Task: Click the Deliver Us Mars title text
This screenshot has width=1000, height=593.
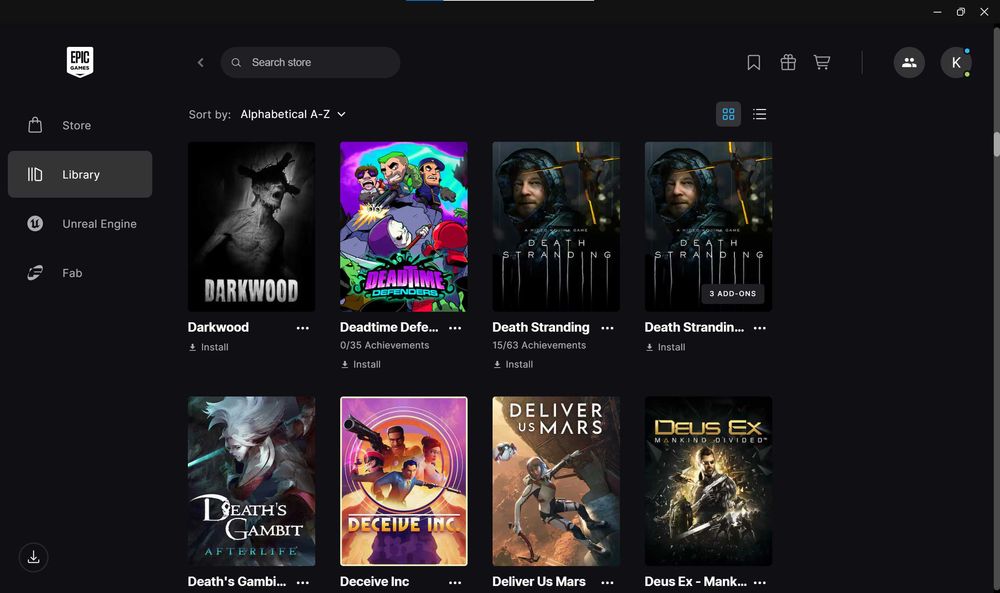Action: point(539,582)
